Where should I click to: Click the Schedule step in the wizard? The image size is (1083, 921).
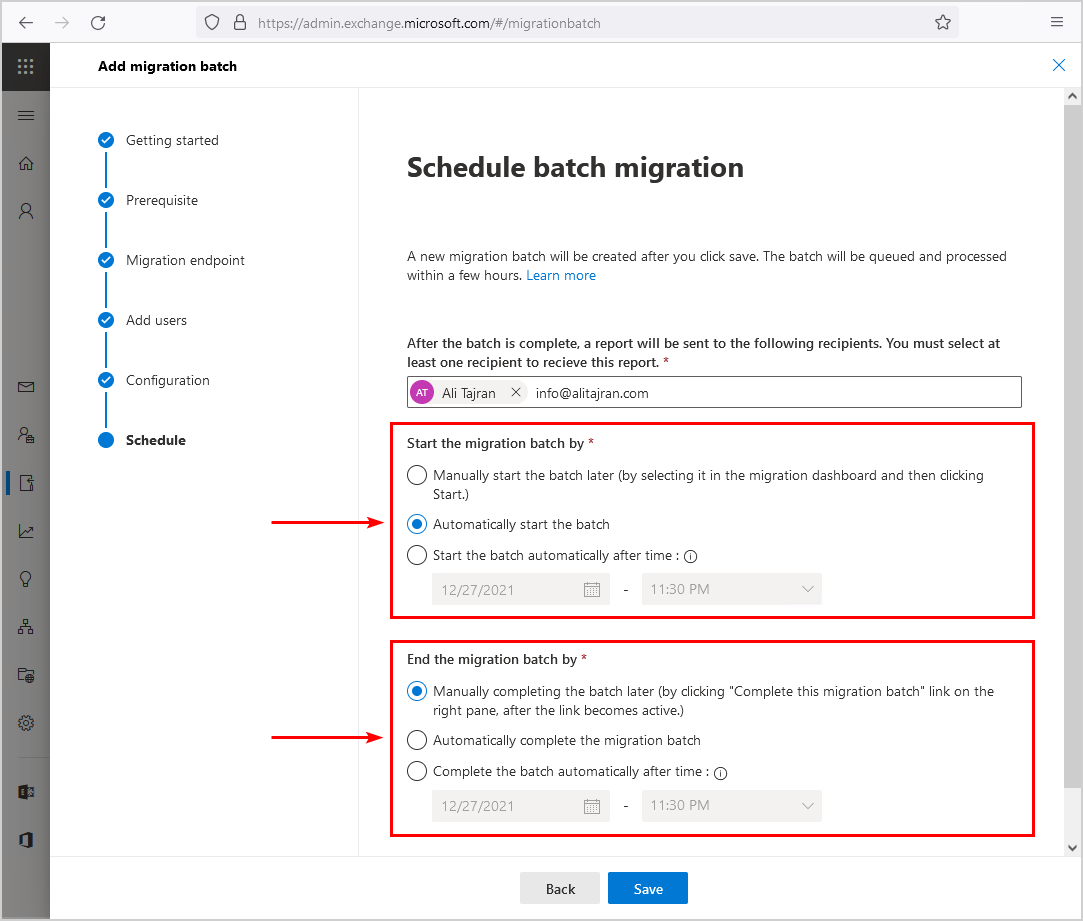155,440
